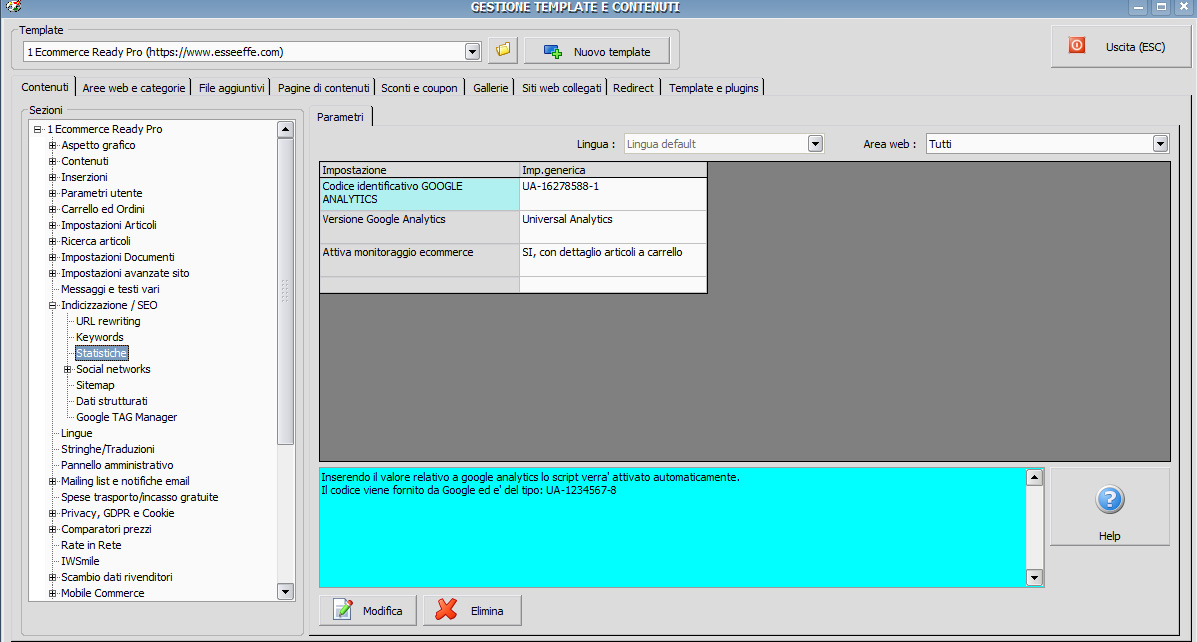The width and height of the screenshot is (1197, 642).
Task: Collapse the root 1 Ecommerce Ready Pro node
Action: [x=37, y=129]
